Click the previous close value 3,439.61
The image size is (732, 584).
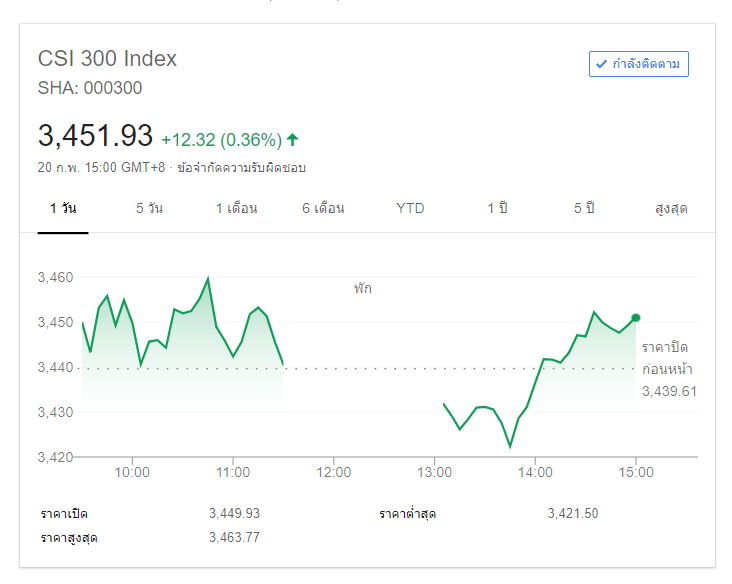tap(669, 391)
